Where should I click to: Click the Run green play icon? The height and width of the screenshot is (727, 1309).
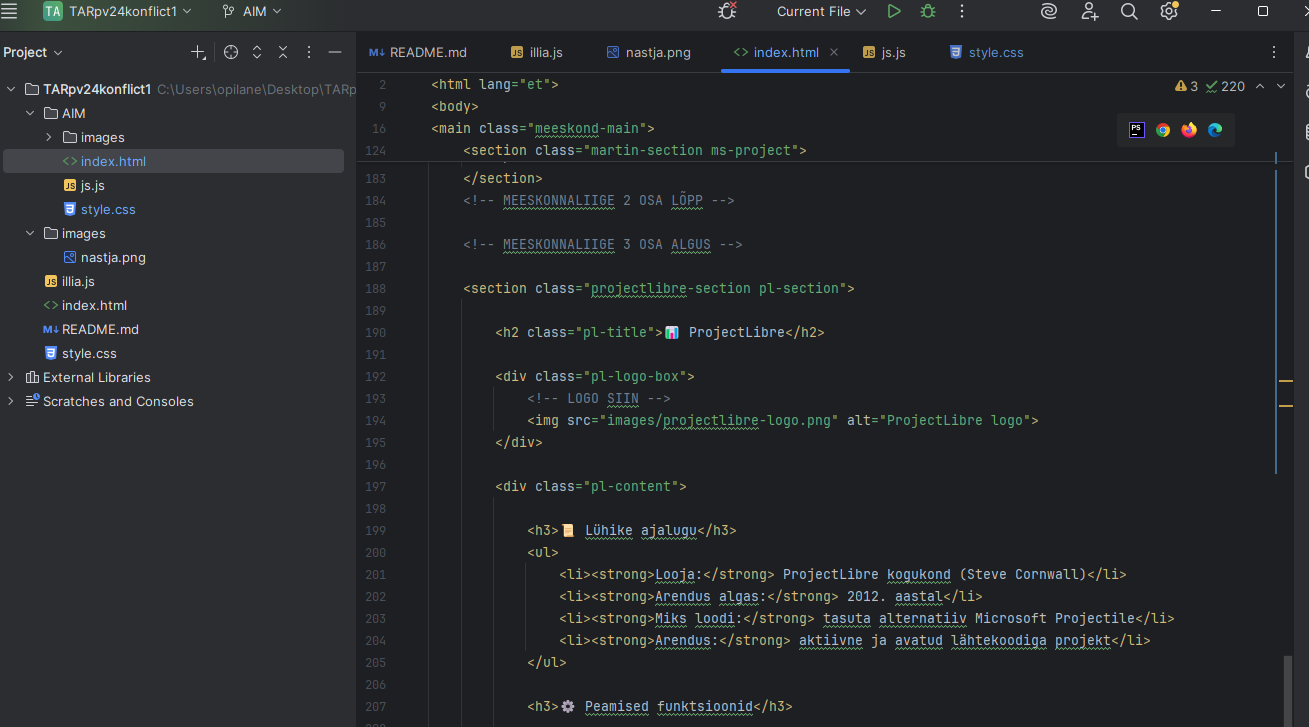894,12
